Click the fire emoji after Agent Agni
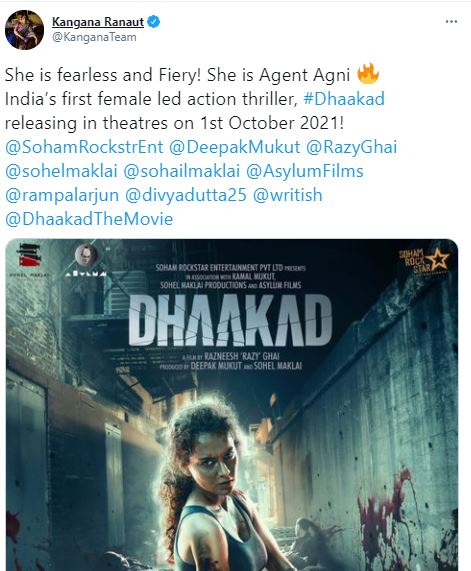Screen dimensions: 471x571 [368, 74]
